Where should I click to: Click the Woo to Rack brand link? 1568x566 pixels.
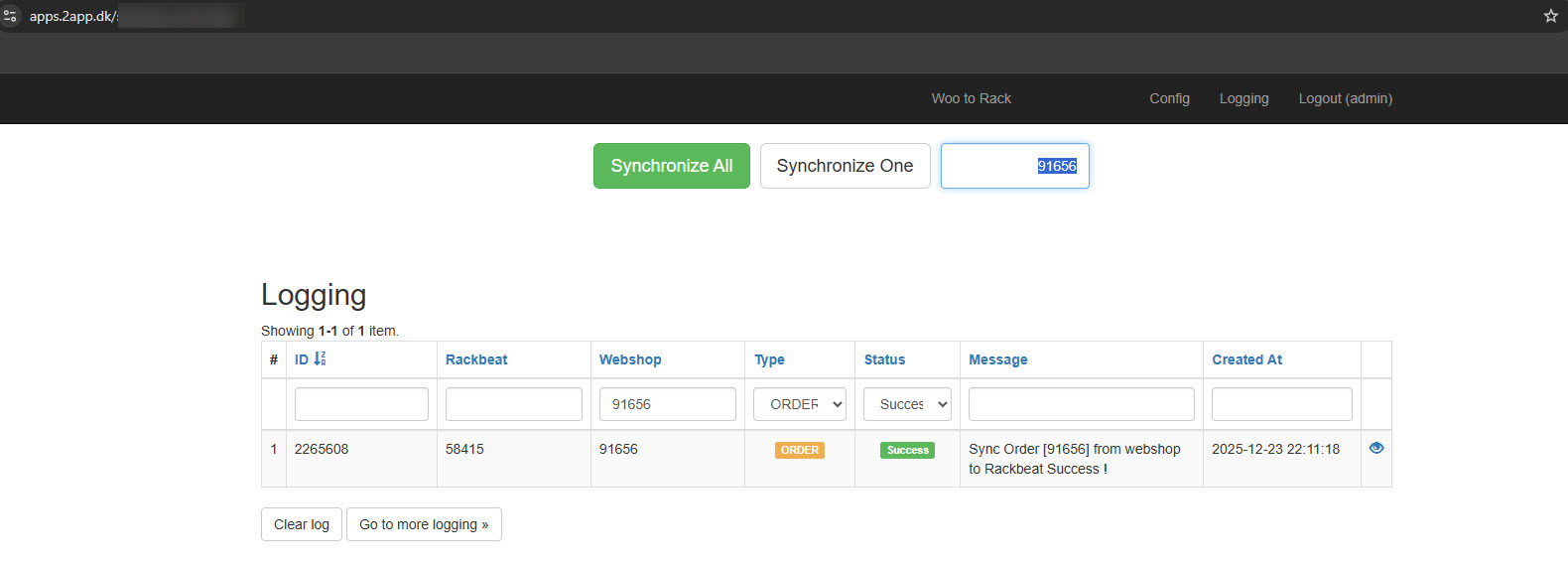point(971,98)
